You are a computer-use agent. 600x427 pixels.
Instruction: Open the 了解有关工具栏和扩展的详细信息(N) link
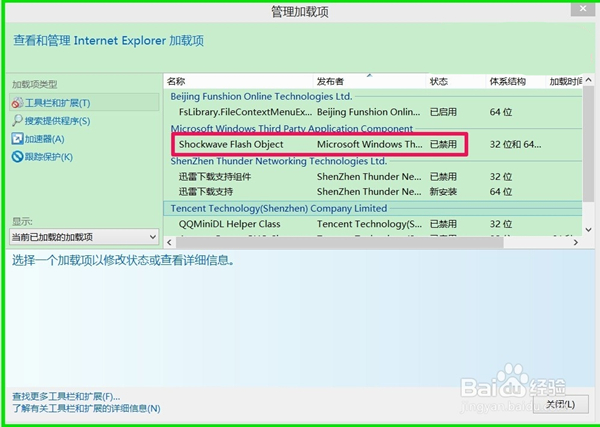(86, 409)
